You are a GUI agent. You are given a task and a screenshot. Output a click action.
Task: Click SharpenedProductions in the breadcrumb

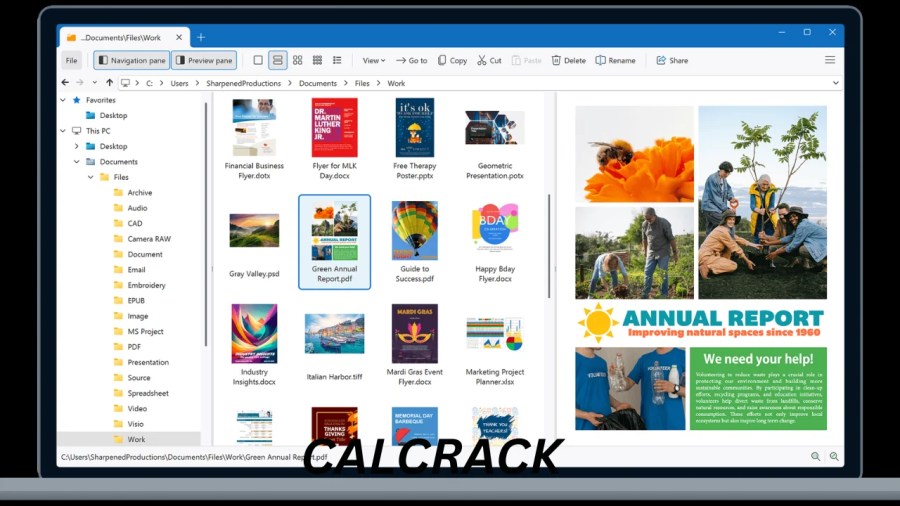point(243,83)
